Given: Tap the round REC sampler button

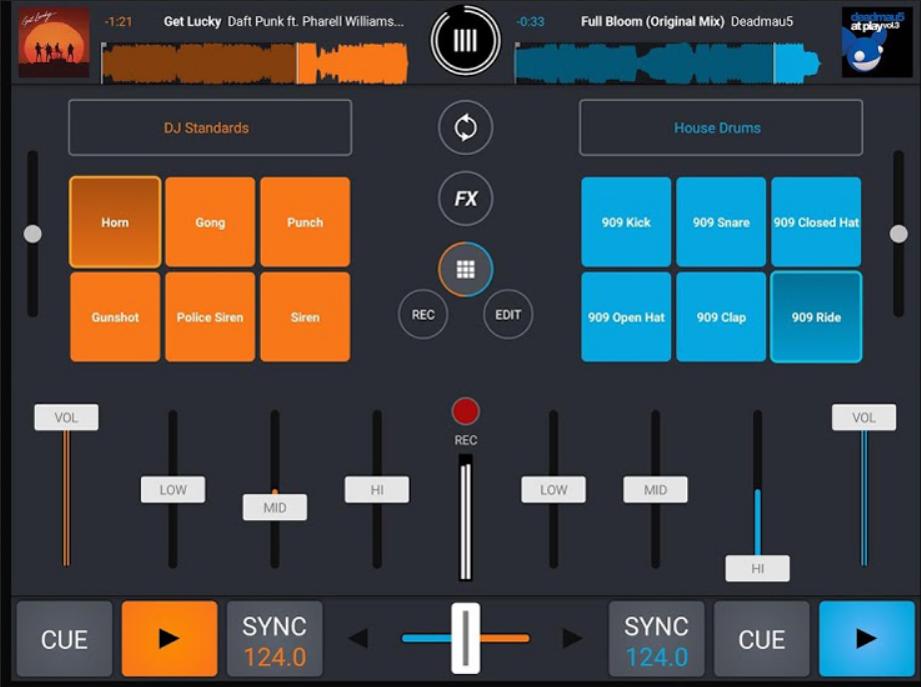Looking at the screenshot, I should [x=423, y=314].
